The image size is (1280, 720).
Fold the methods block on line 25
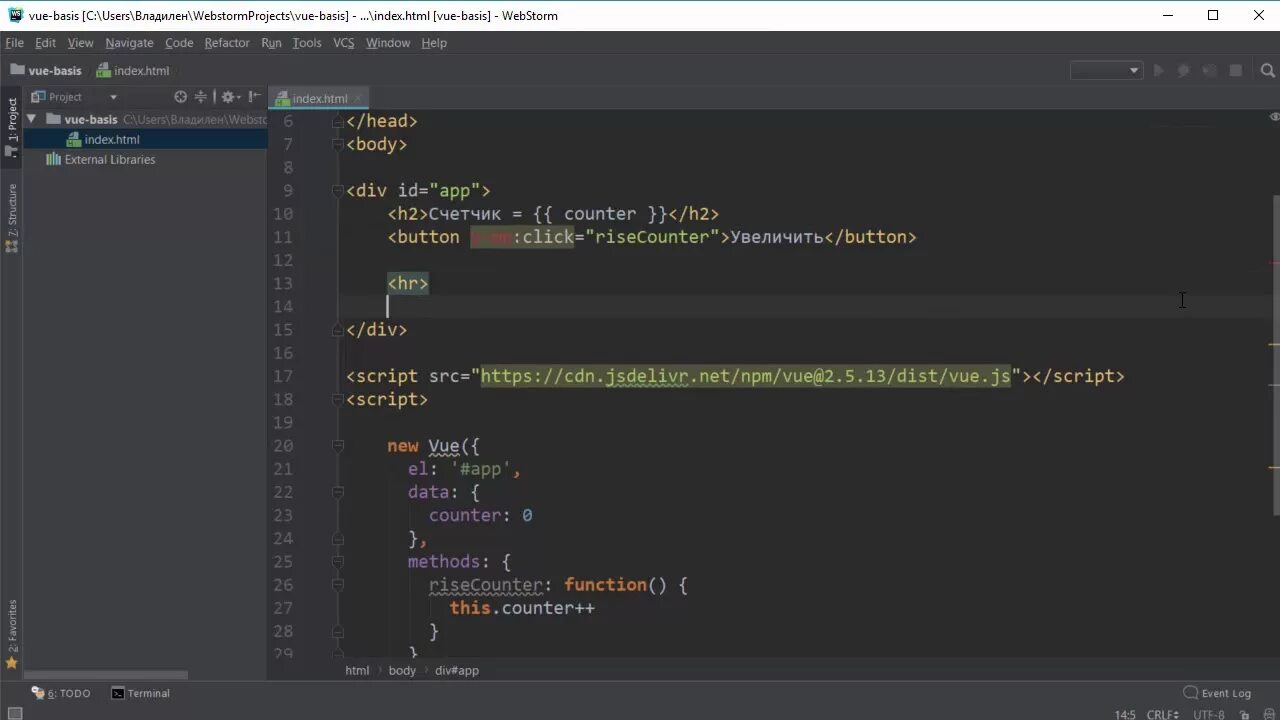coord(338,562)
